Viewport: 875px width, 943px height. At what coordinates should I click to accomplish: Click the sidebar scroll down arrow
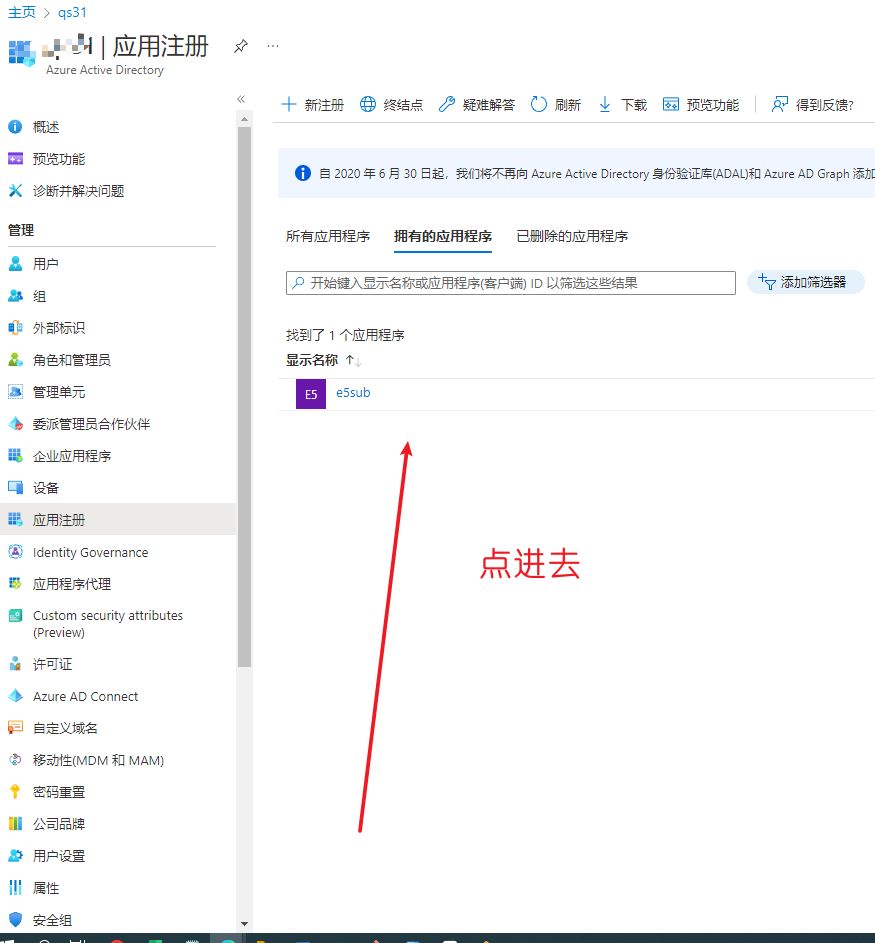tap(244, 923)
